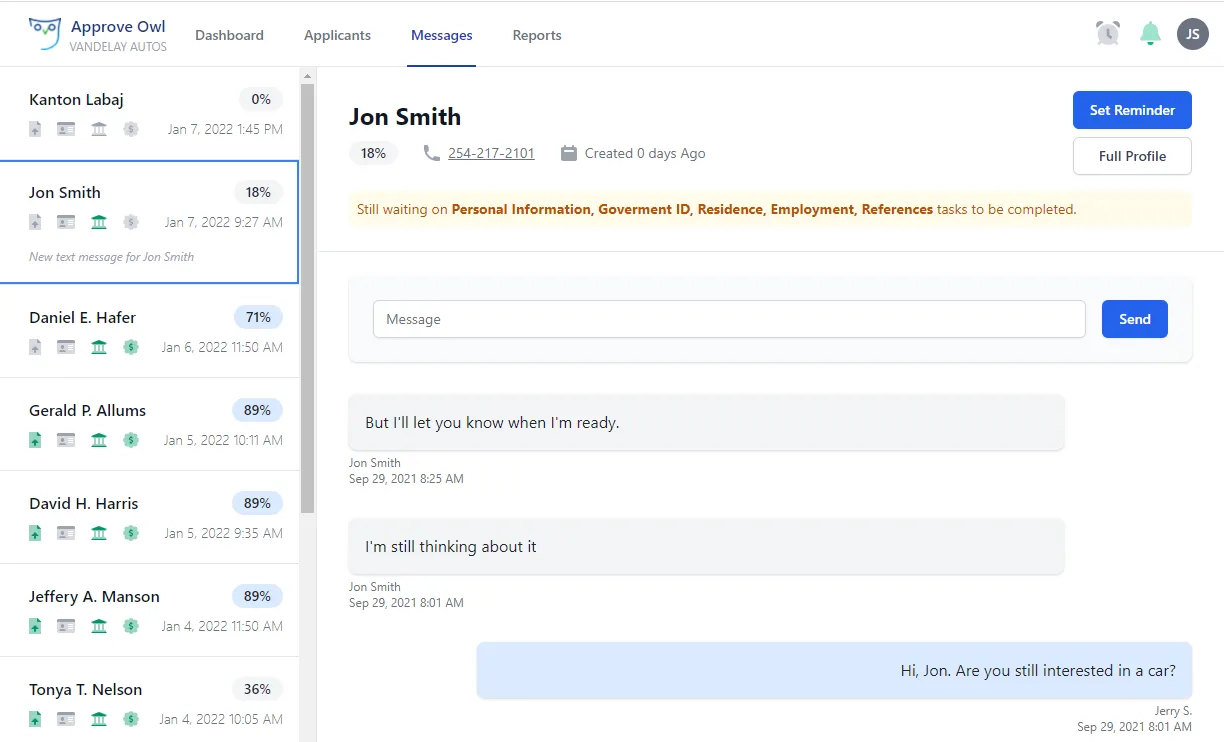Click the phone icon beside Jon Smith's number

(x=431, y=153)
